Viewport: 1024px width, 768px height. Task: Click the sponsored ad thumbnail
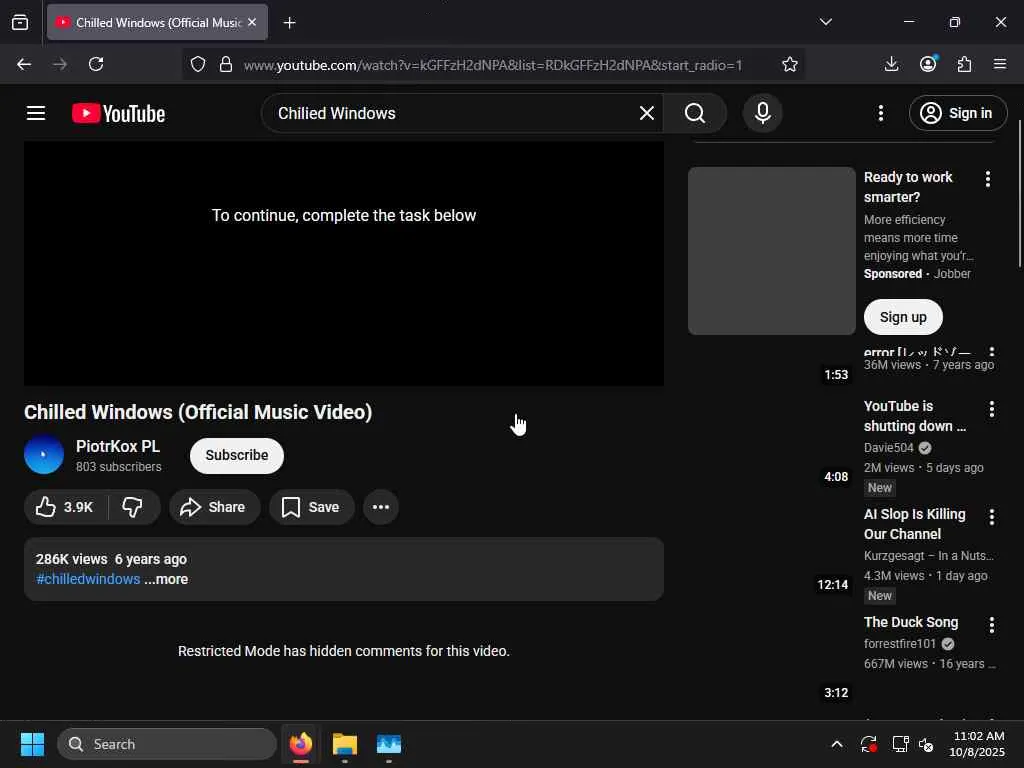[771, 251]
